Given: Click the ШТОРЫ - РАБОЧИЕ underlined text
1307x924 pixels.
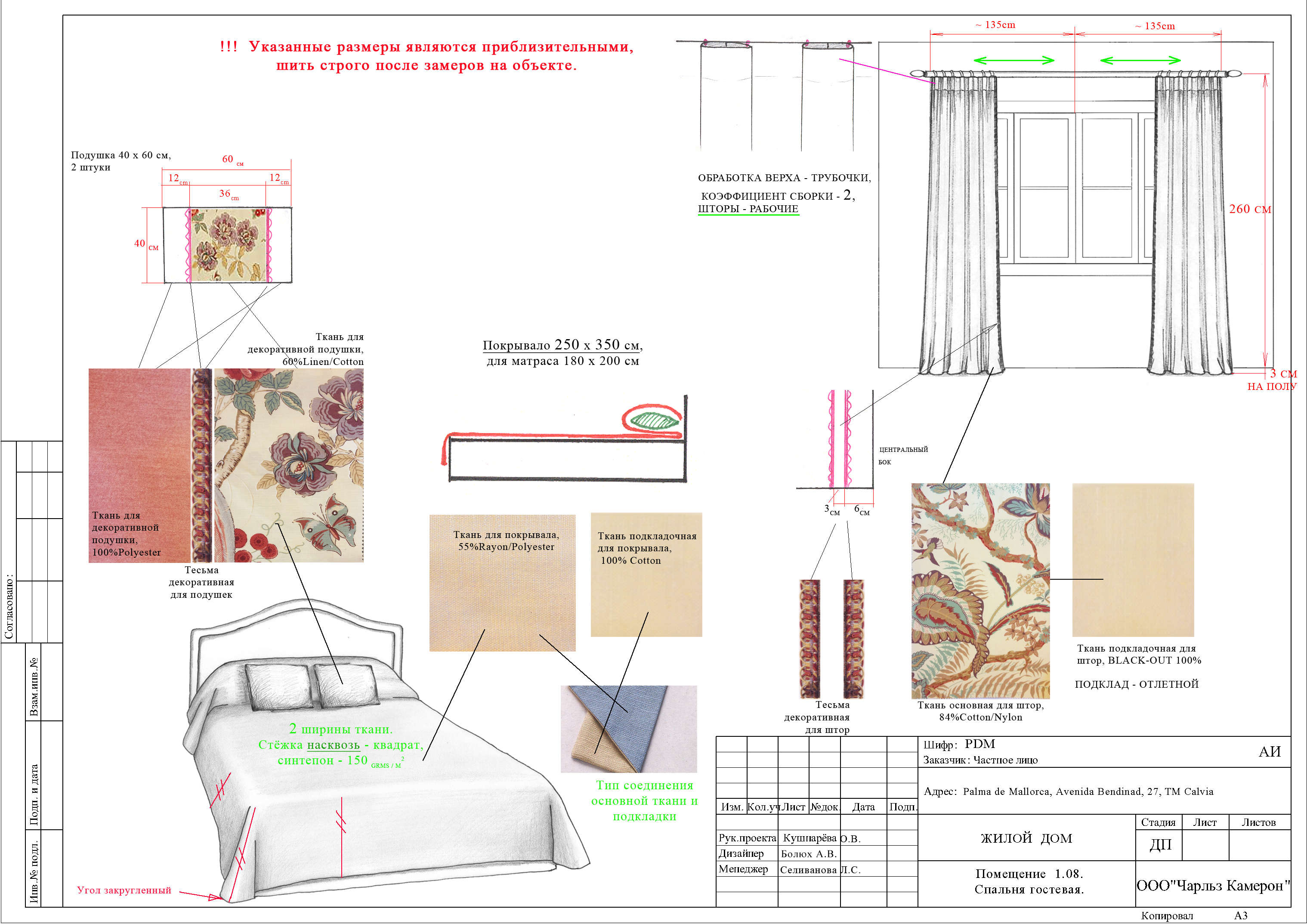Looking at the screenshot, I should [748, 209].
